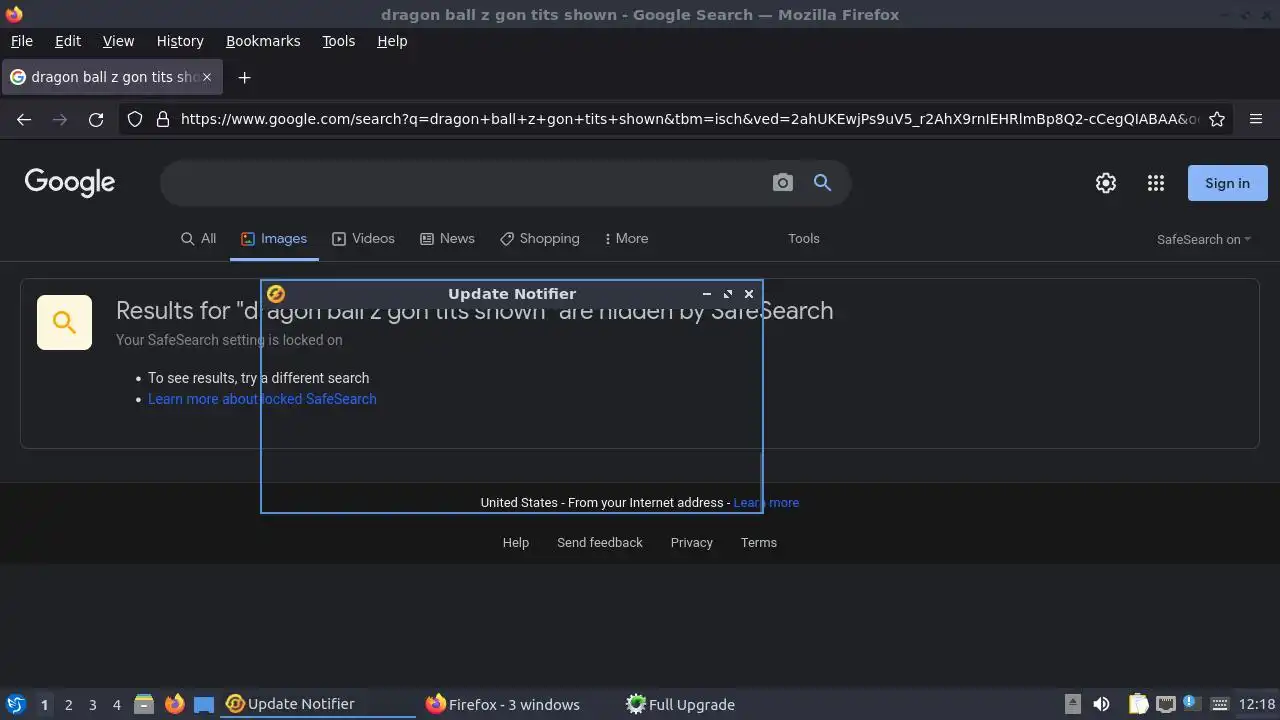Click the Update Notifier window title icon

tap(276, 293)
